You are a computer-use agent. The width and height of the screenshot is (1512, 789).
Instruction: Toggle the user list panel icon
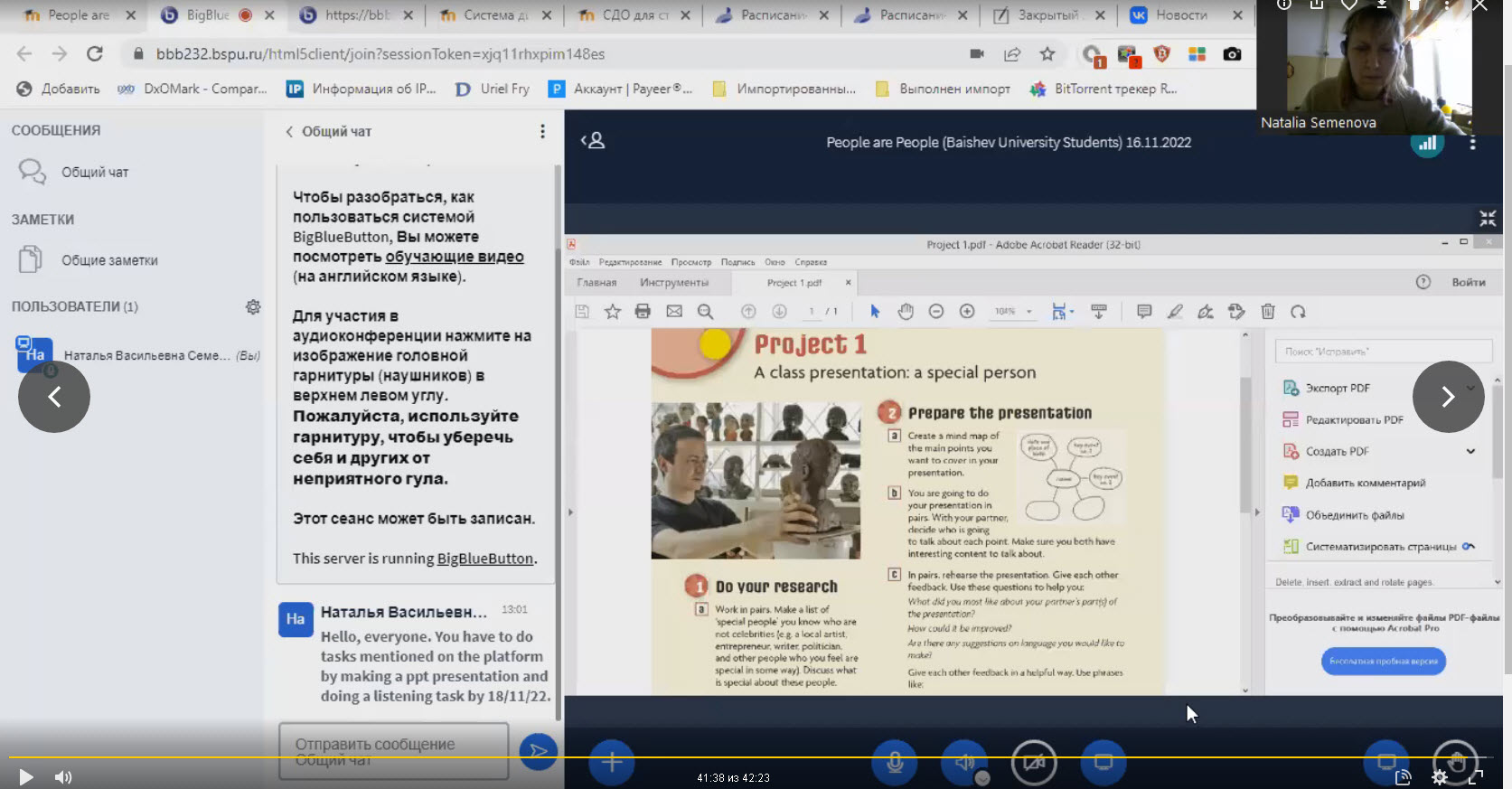coord(593,141)
